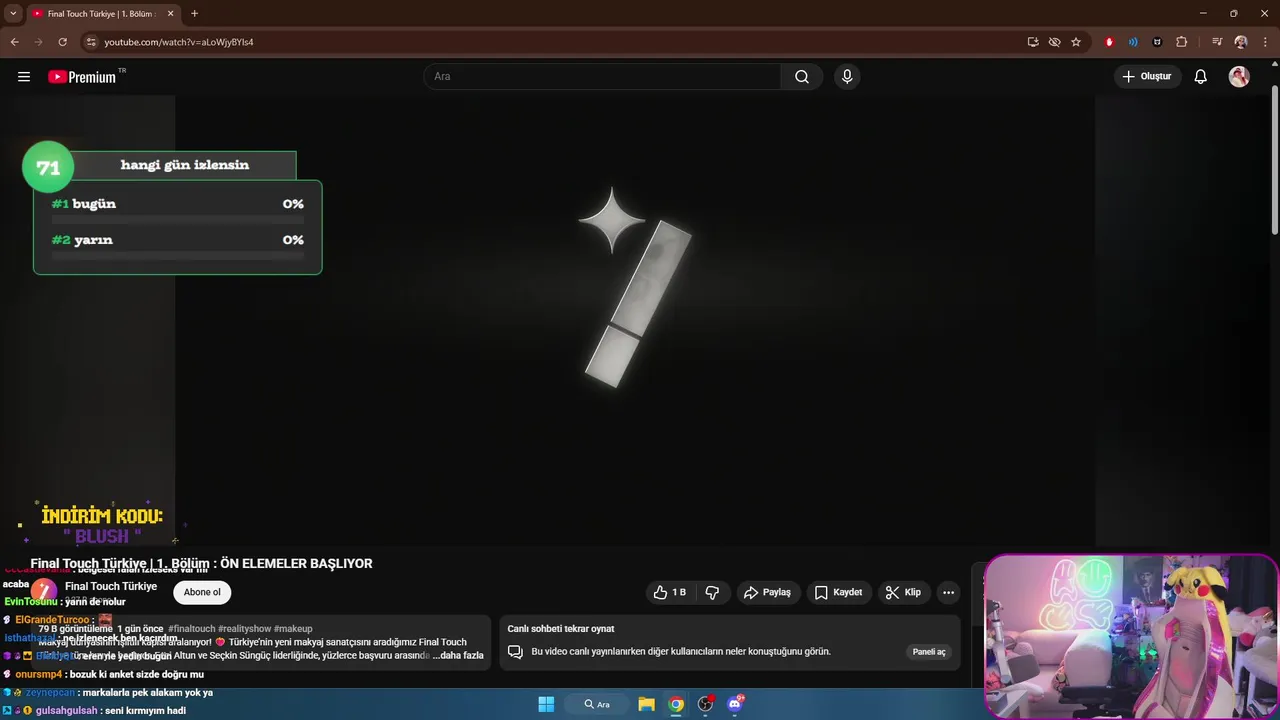This screenshot has height=720, width=1280.
Task: View site information icon in address bar
Action: [91, 42]
